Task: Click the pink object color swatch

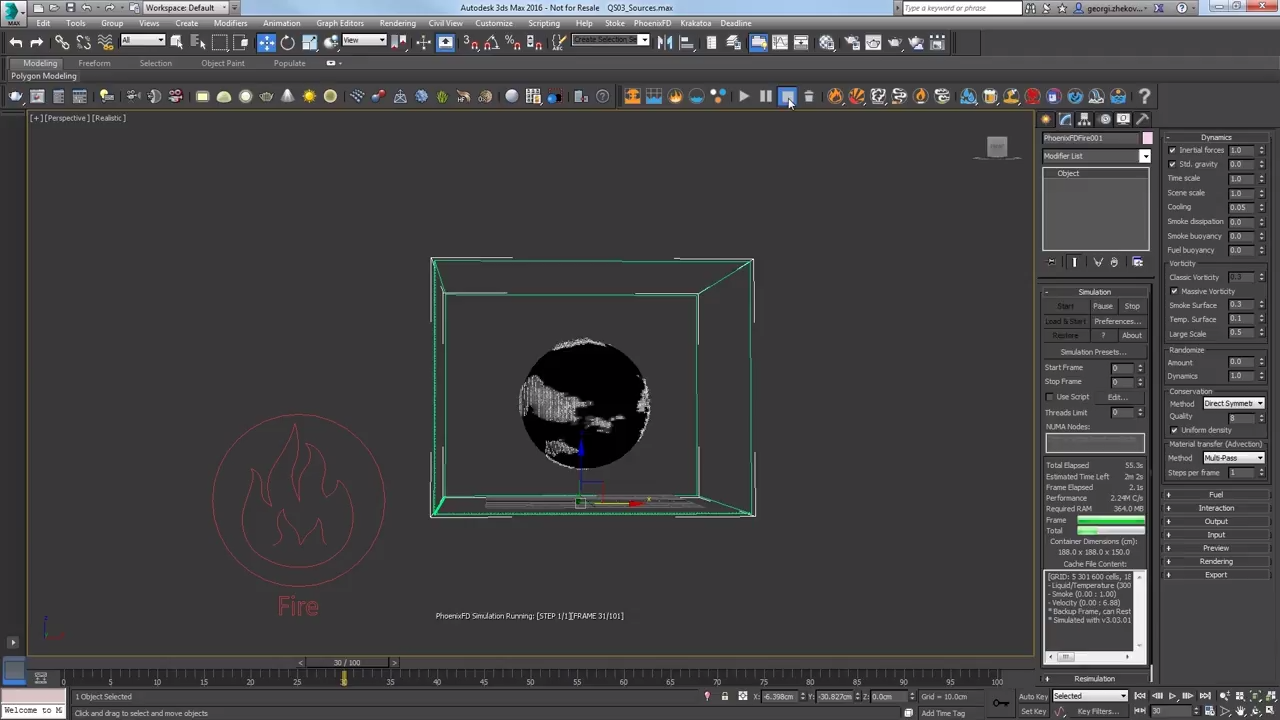Action: pos(1147,138)
